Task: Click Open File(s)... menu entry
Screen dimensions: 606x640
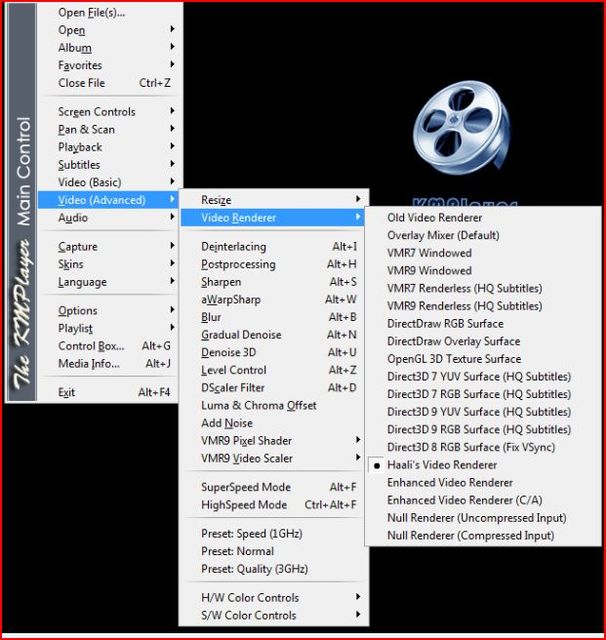Action: 109,13
